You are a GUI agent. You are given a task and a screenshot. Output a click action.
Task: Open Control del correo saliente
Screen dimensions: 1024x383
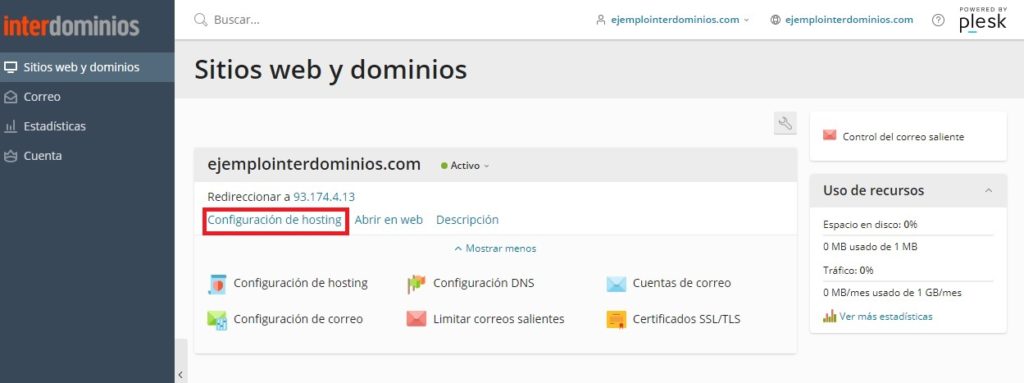(x=903, y=137)
